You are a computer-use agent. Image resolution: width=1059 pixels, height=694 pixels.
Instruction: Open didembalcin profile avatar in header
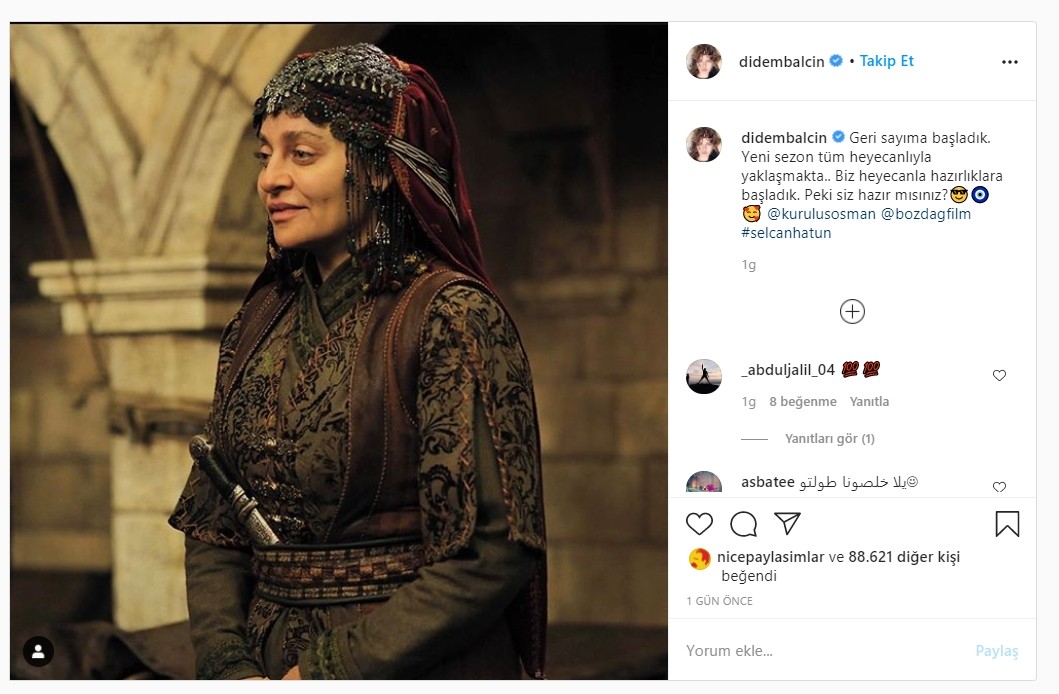(x=704, y=61)
